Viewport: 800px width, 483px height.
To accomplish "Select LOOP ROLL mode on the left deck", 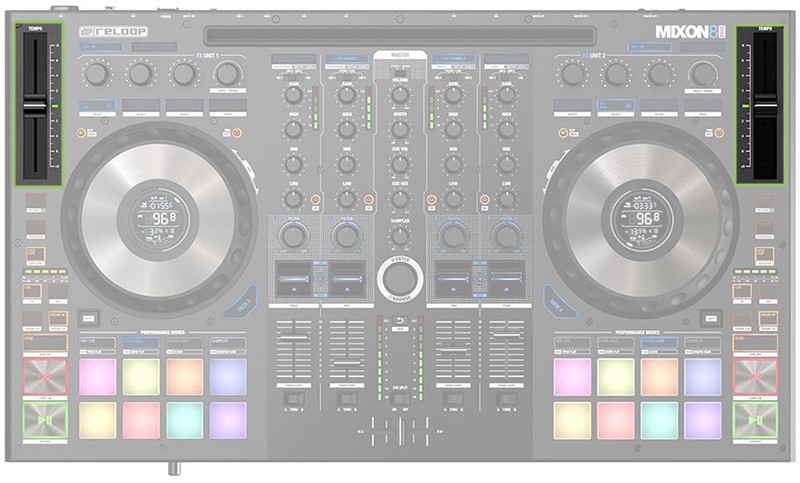I will click(141, 342).
